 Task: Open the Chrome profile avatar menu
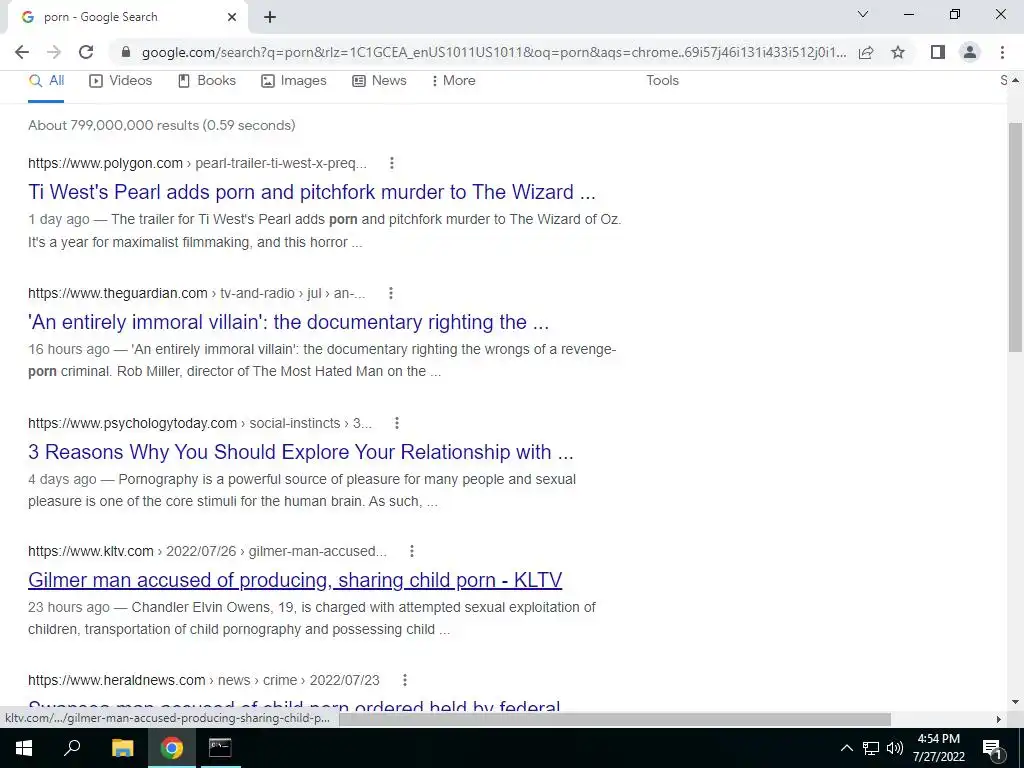(970, 52)
